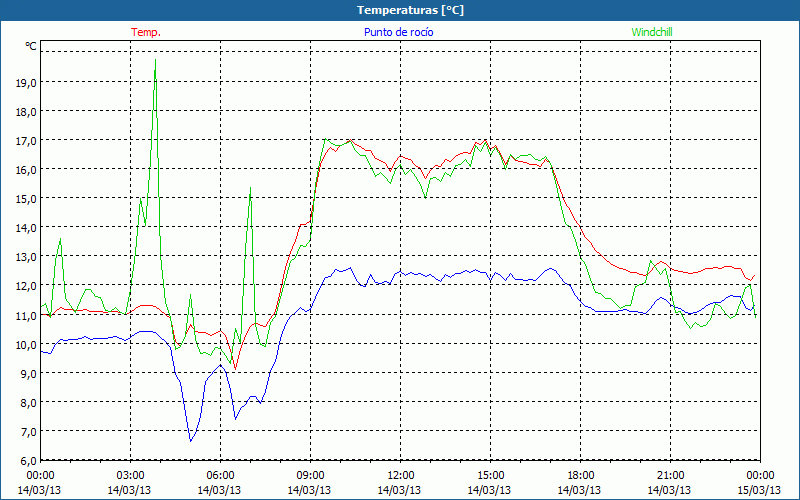Click the 12:00 time axis label
The width and height of the screenshot is (800, 500).
[401, 476]
